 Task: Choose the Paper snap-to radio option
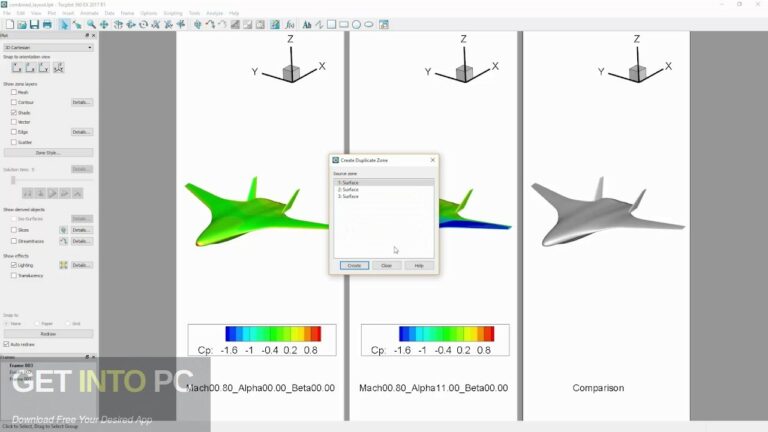(x=37, y=324)
